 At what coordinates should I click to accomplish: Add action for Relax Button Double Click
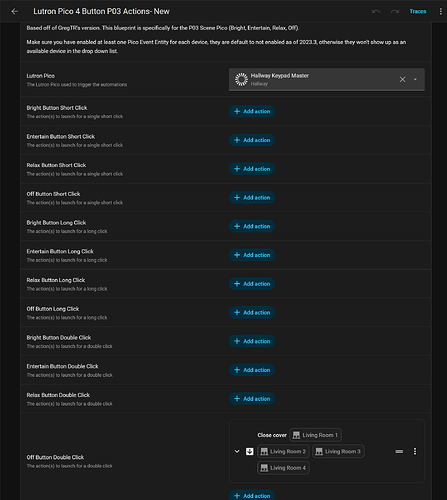pos(252,399)
